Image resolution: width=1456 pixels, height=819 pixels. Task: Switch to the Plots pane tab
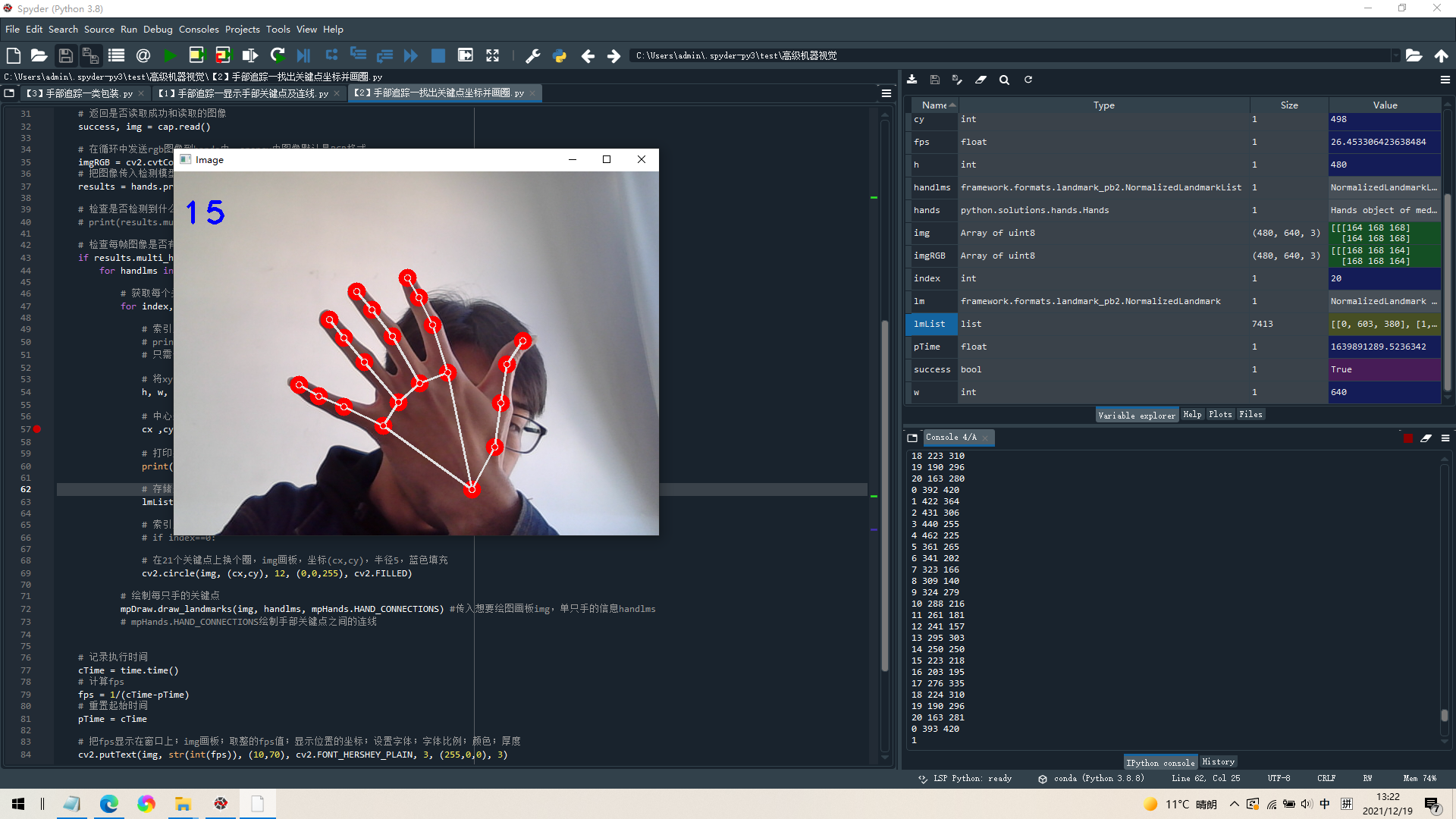coord(1219,415)
